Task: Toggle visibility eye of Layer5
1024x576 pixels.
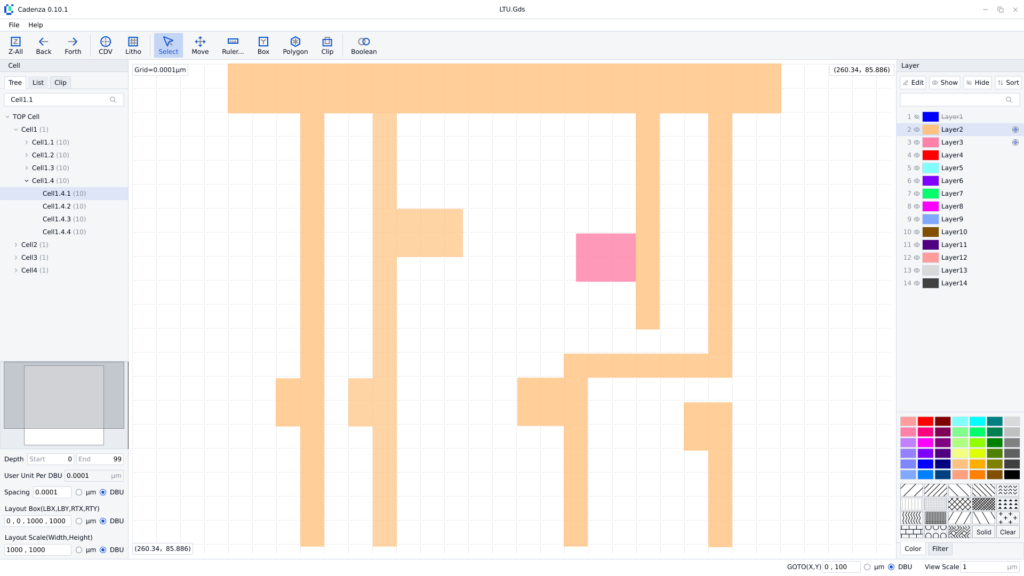Action: click(x=916, y=168)
